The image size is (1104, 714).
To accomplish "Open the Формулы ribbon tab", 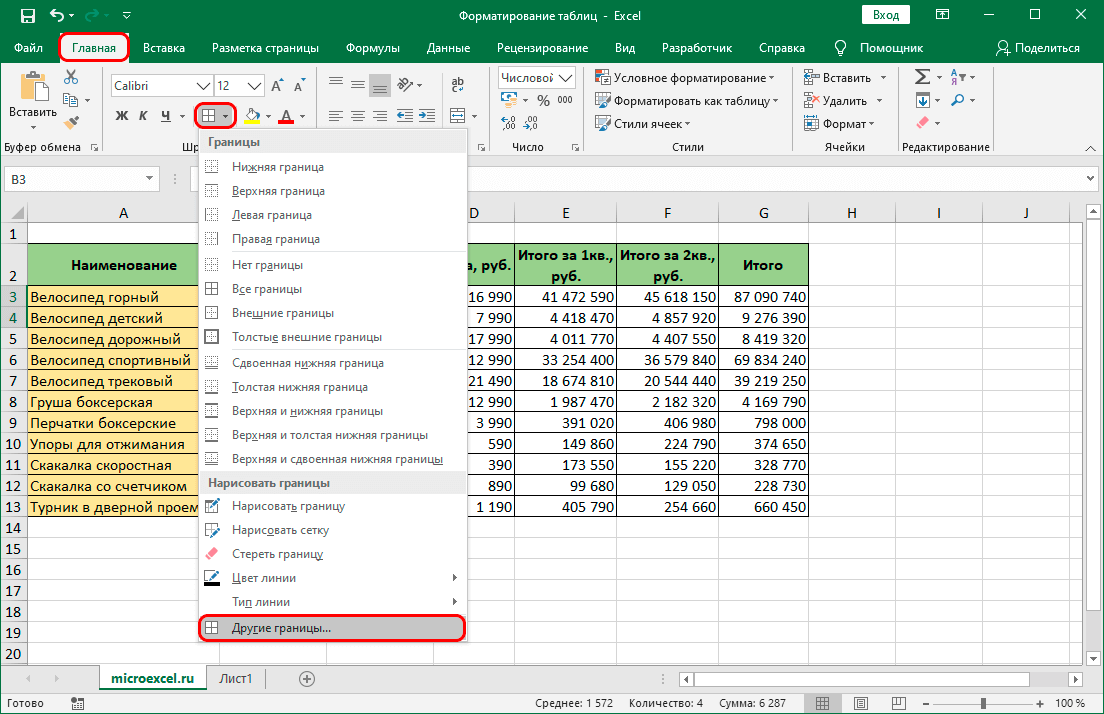I will (x=372, y=48).
